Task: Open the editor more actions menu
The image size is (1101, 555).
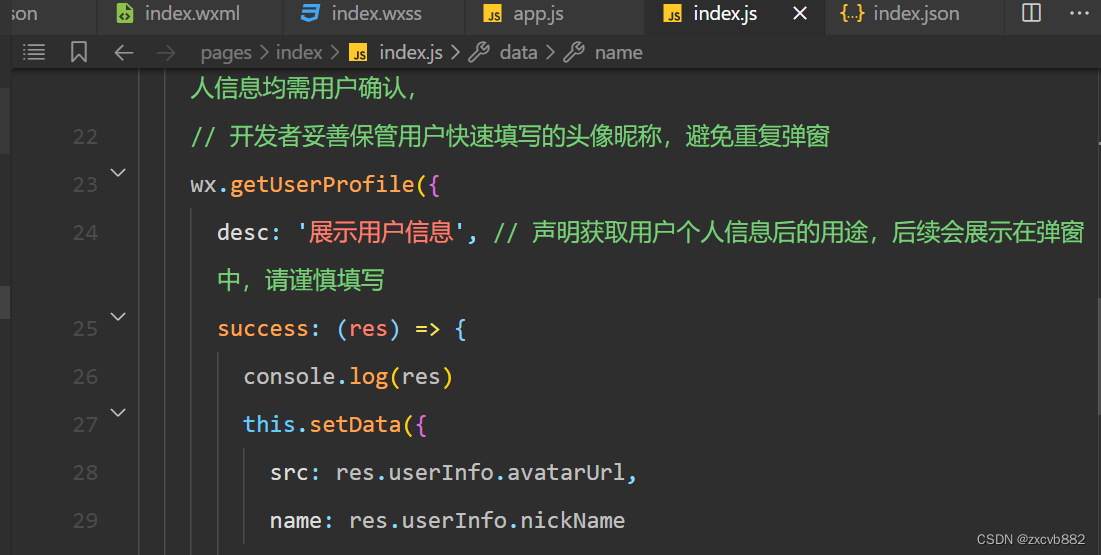Action: tap(1079, 13)
